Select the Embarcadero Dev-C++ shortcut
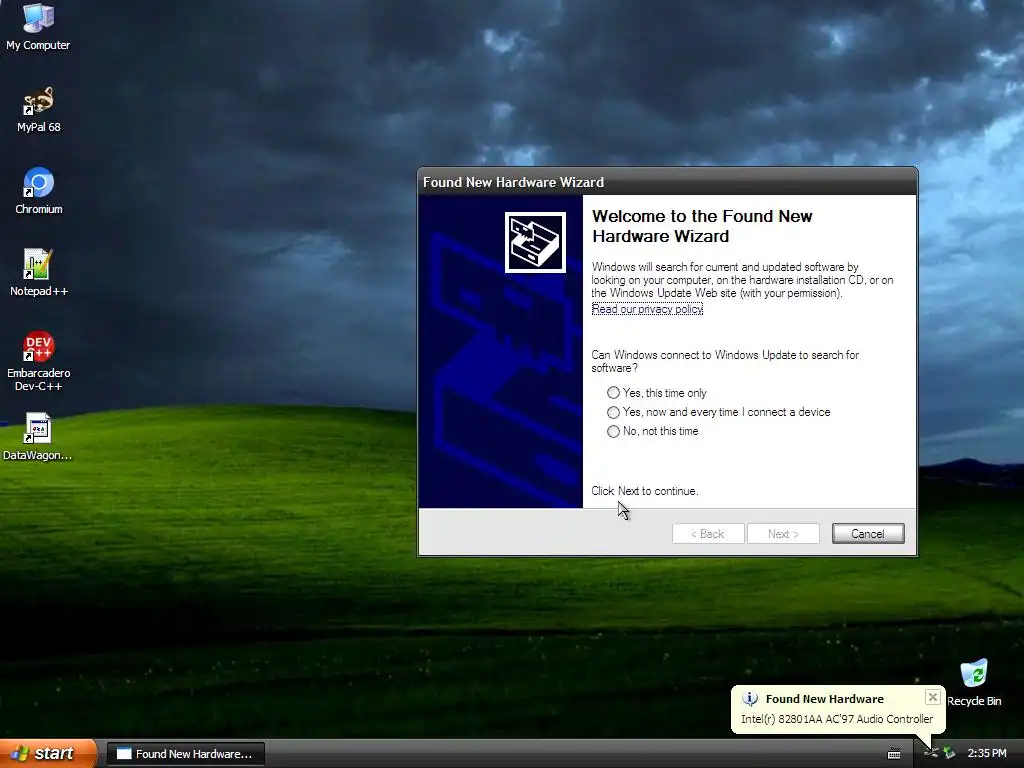Viewport: 1024px width, 768px height. (39, 361)
